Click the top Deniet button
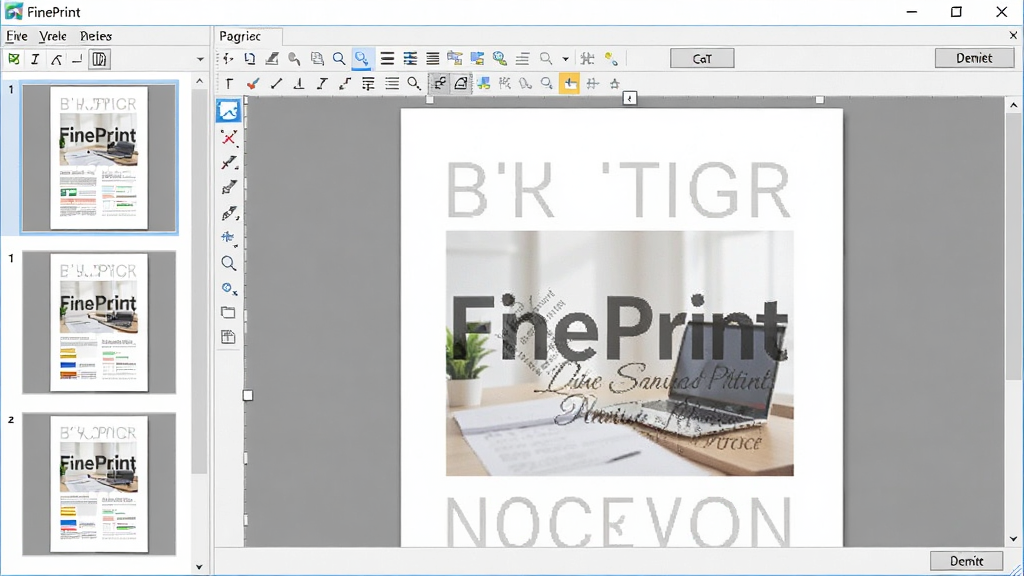 point(974,58)
